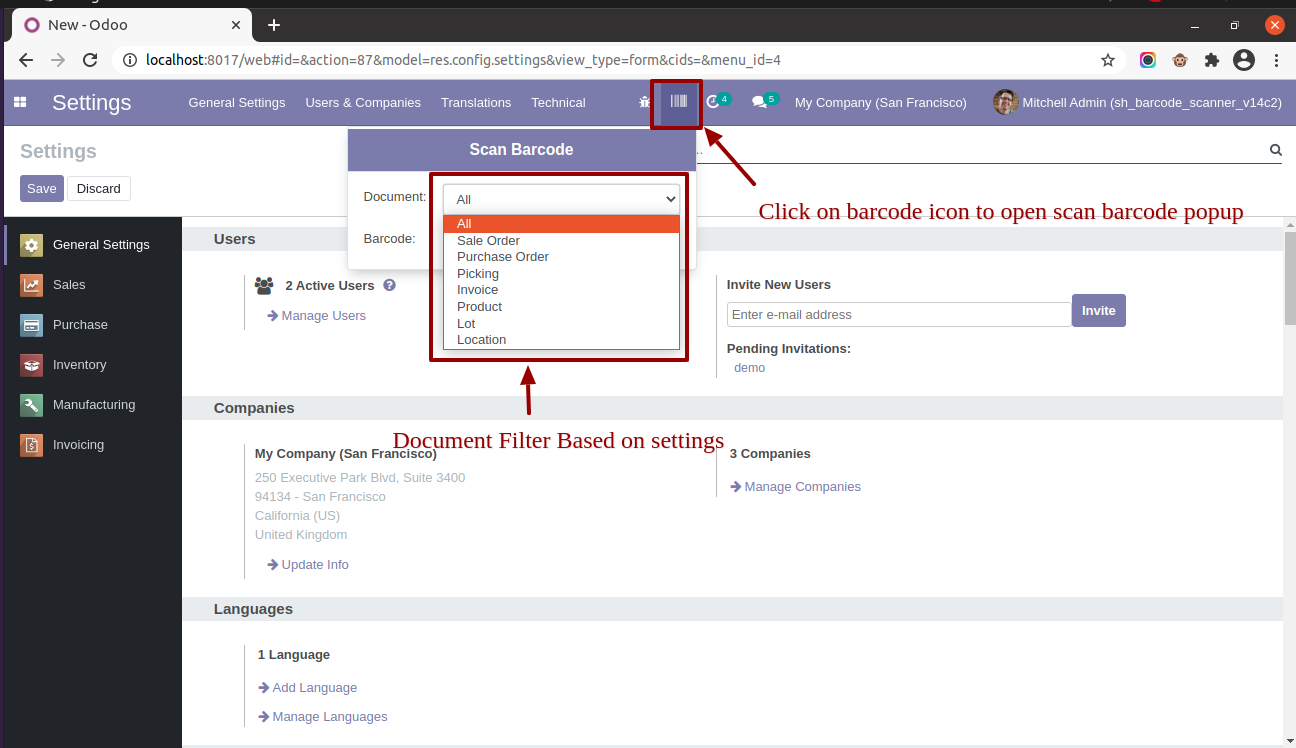Choose Purchase Order document option
The image size is (1296, 748).
[561, 257]
